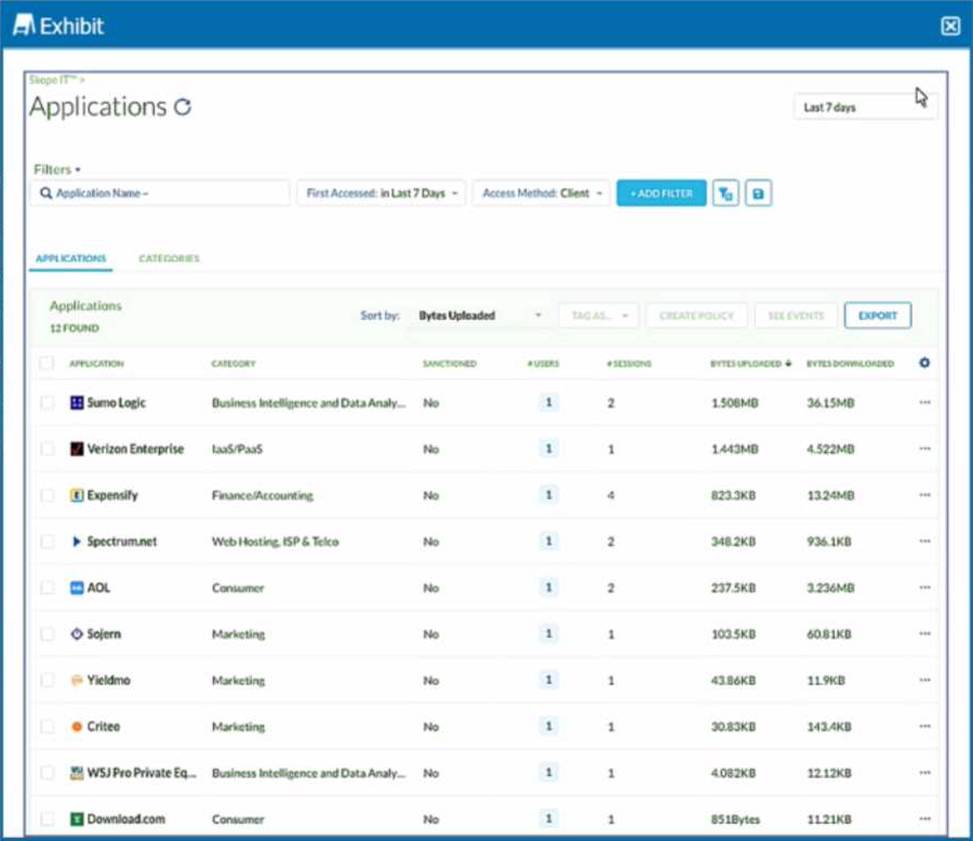This screenshot has height=841, width=973.
Task: Open the Last 7 days time range dropdown
Action: [x=865, y=107]
